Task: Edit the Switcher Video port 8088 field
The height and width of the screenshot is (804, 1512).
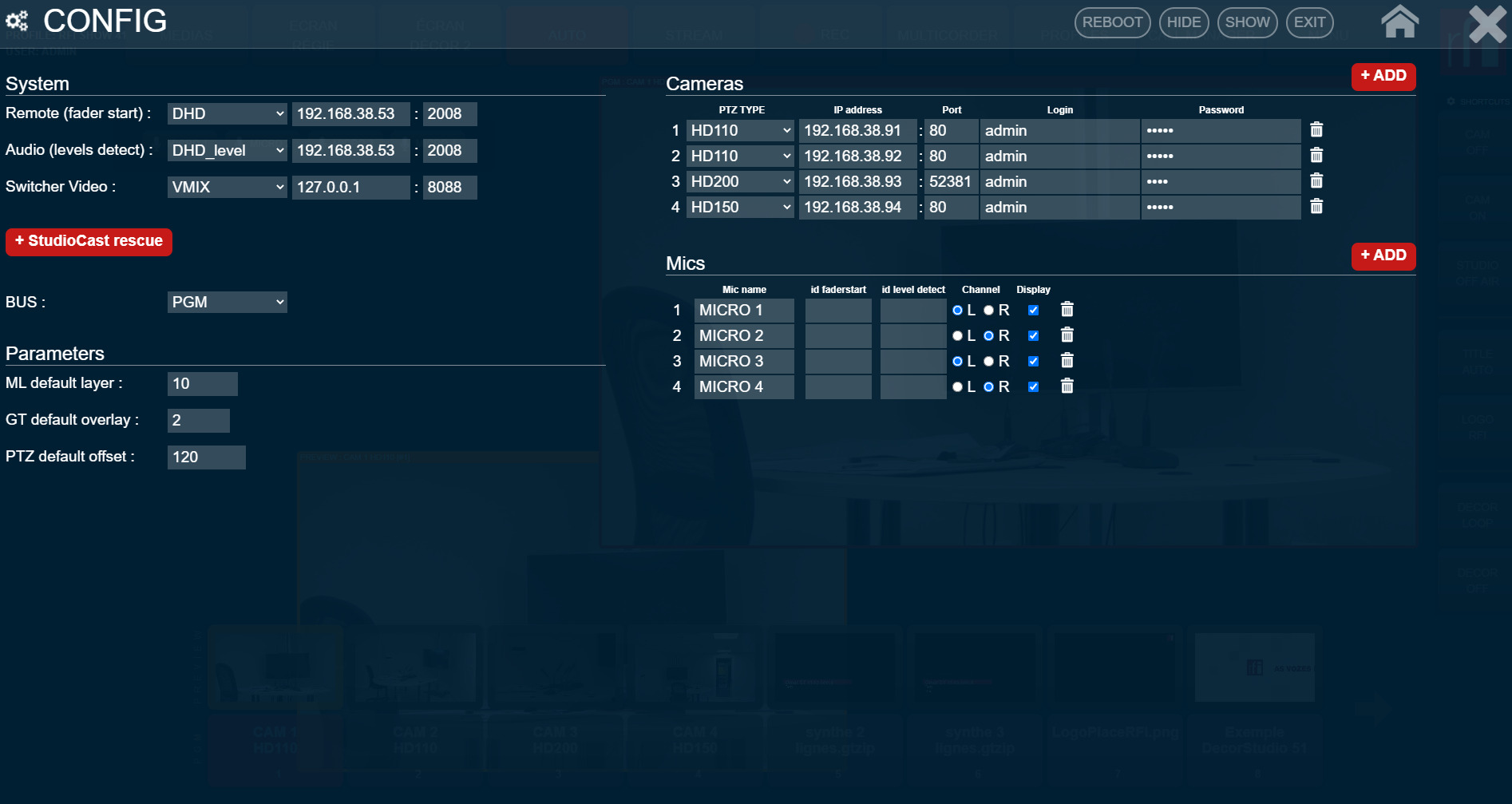Action: point(449,187)
